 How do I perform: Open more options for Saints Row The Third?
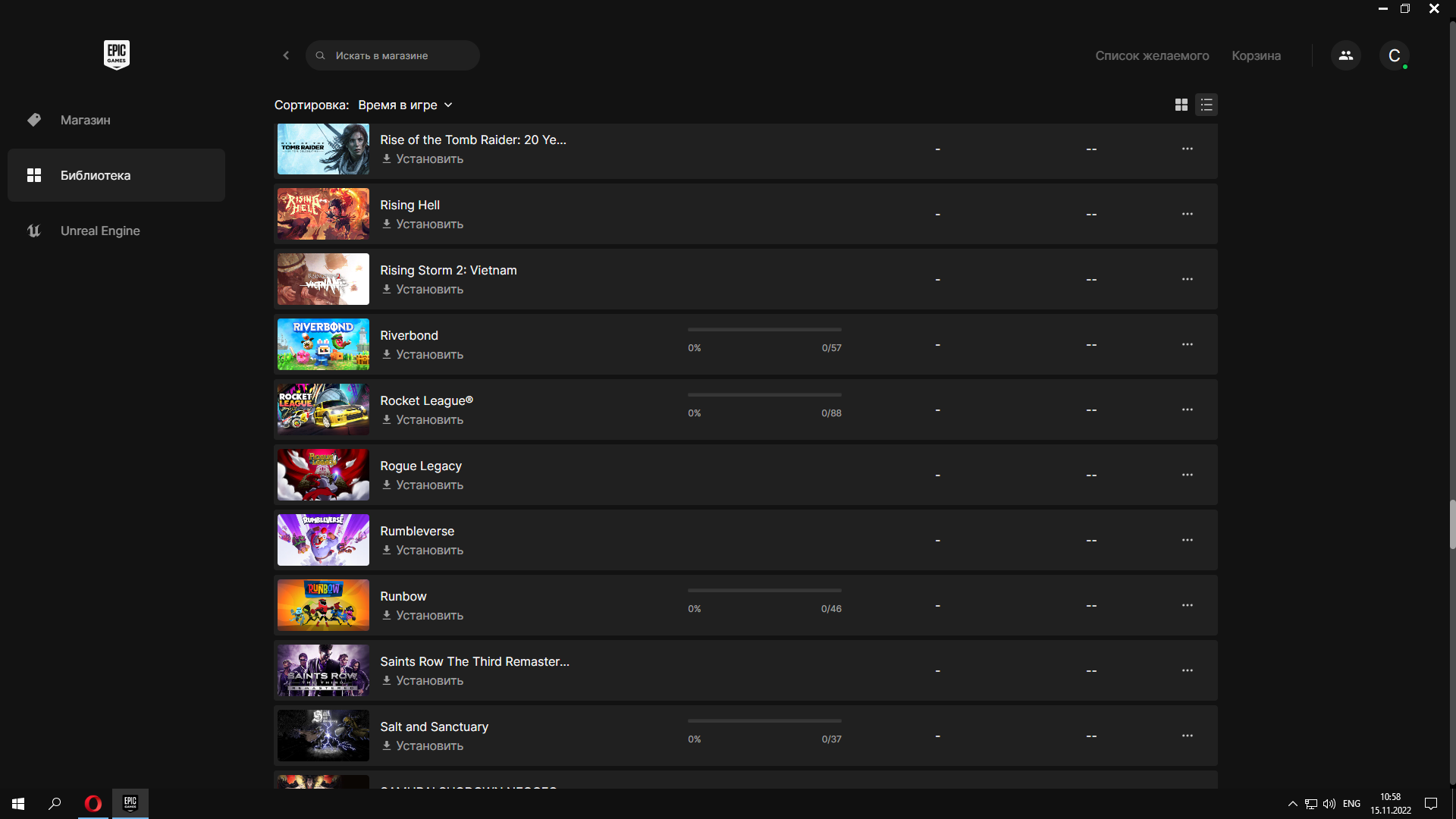pyautogui.click(x=1188, y=670)
